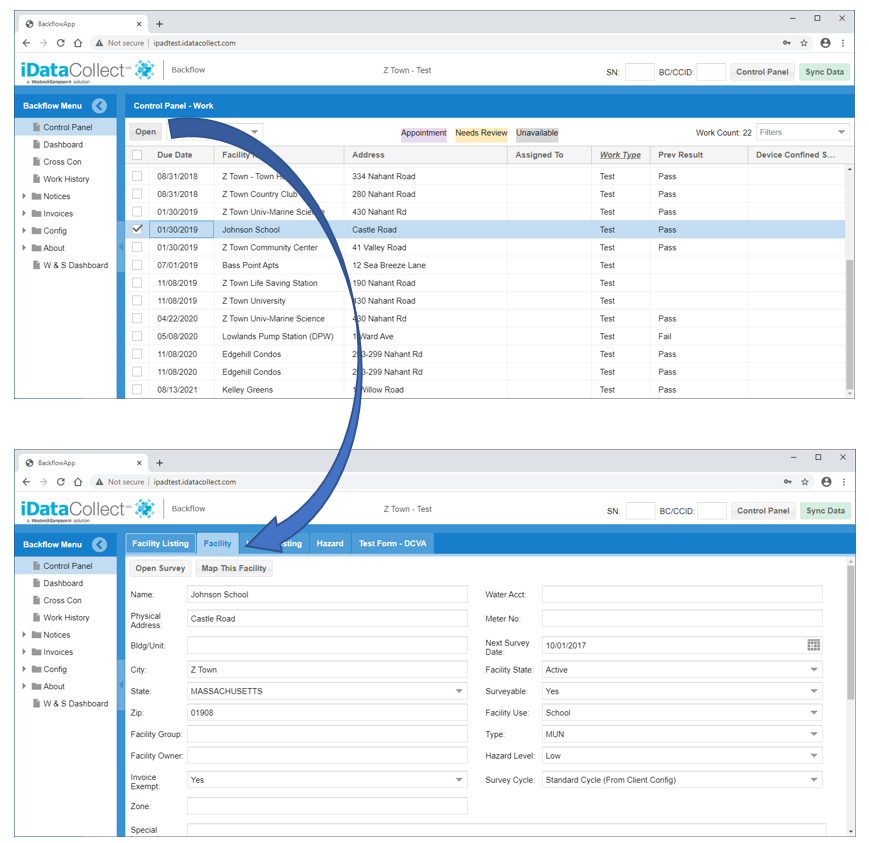
Task: Click the yellow Needs Review legend swatch
Action: click(x=481, y=133)
